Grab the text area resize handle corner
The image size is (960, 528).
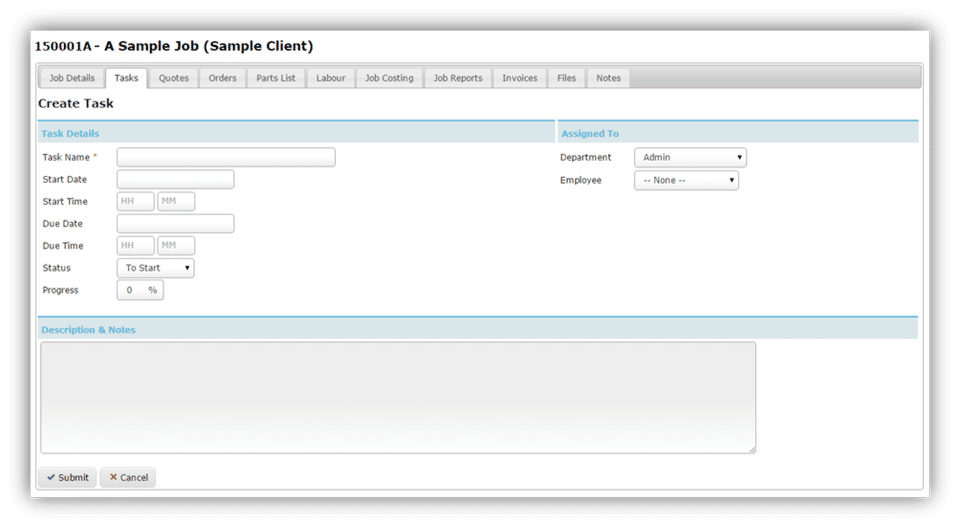pyautogui.click(x=752, y=450)
